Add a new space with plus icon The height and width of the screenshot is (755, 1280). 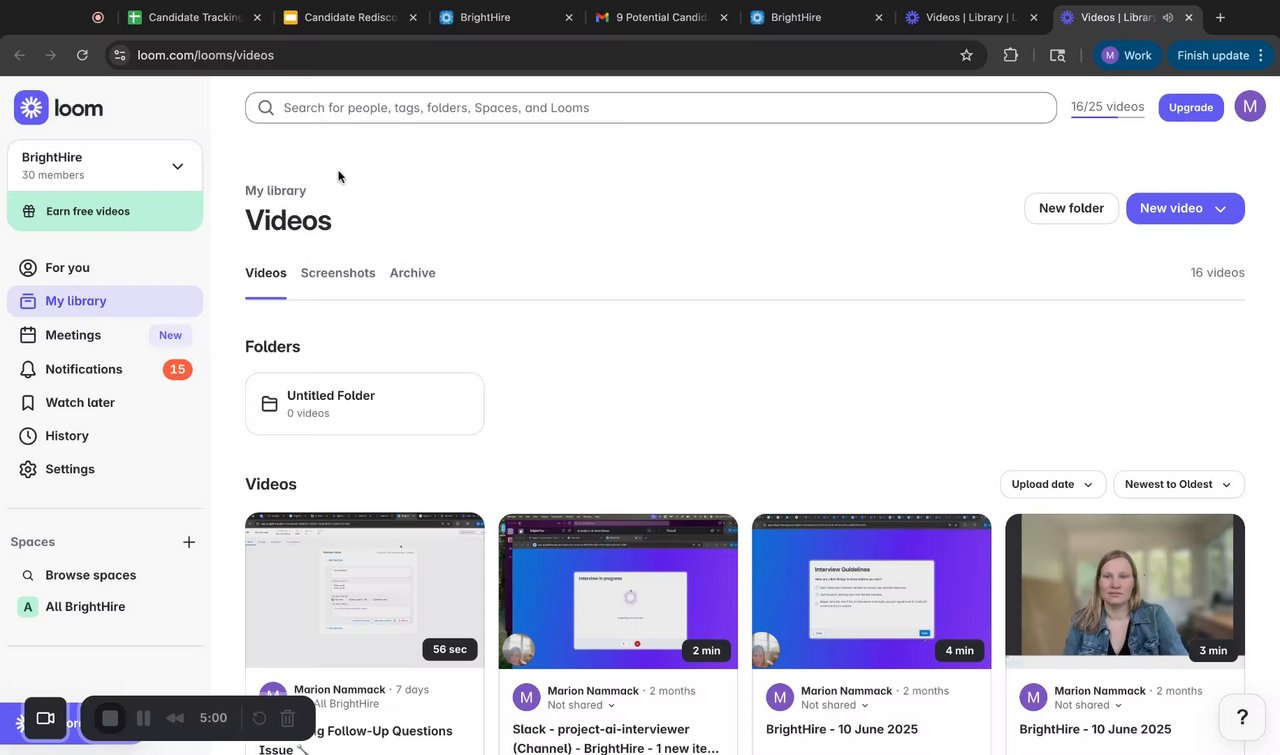point(189,542)
